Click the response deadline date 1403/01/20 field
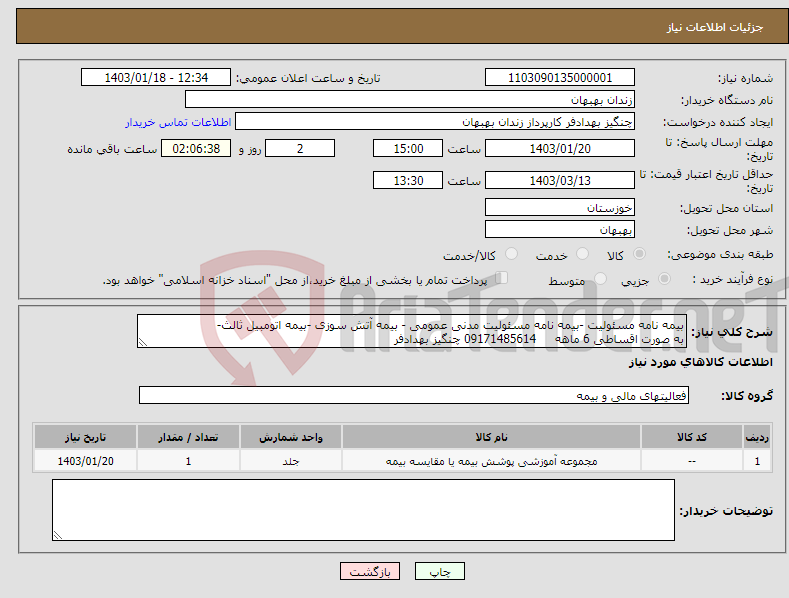The width and height of the screenshot is (789, 598). coord(560,148)
